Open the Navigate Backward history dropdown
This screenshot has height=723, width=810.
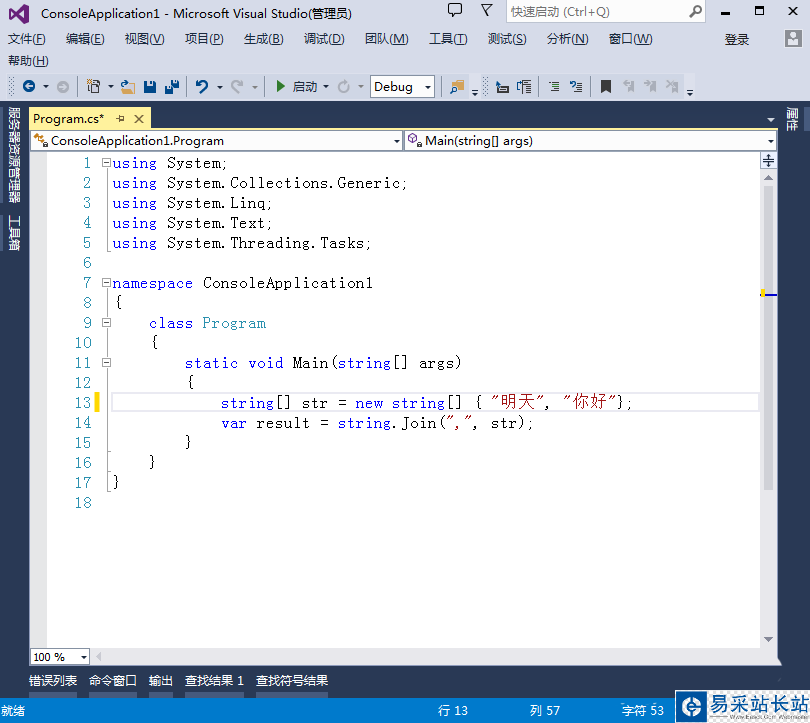[45, 87]
